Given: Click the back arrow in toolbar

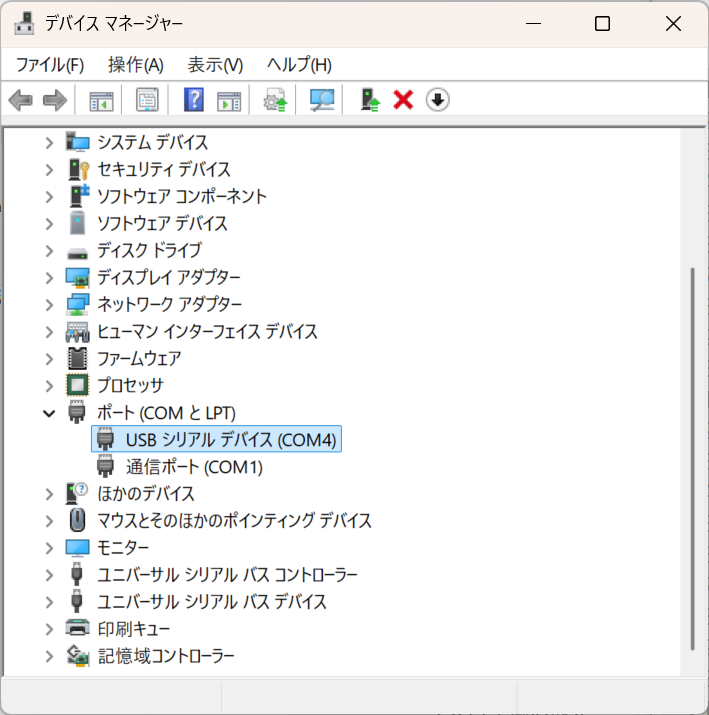Looking at the screenshot, I should [21, 100].
